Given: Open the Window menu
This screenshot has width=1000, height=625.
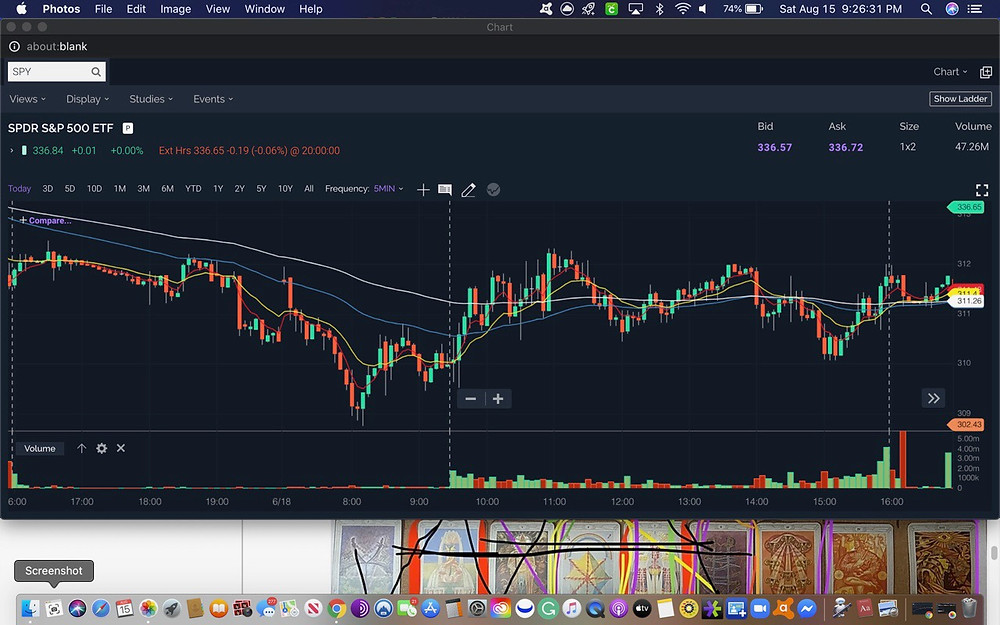Looking at the screenshot, I should 265,9.
